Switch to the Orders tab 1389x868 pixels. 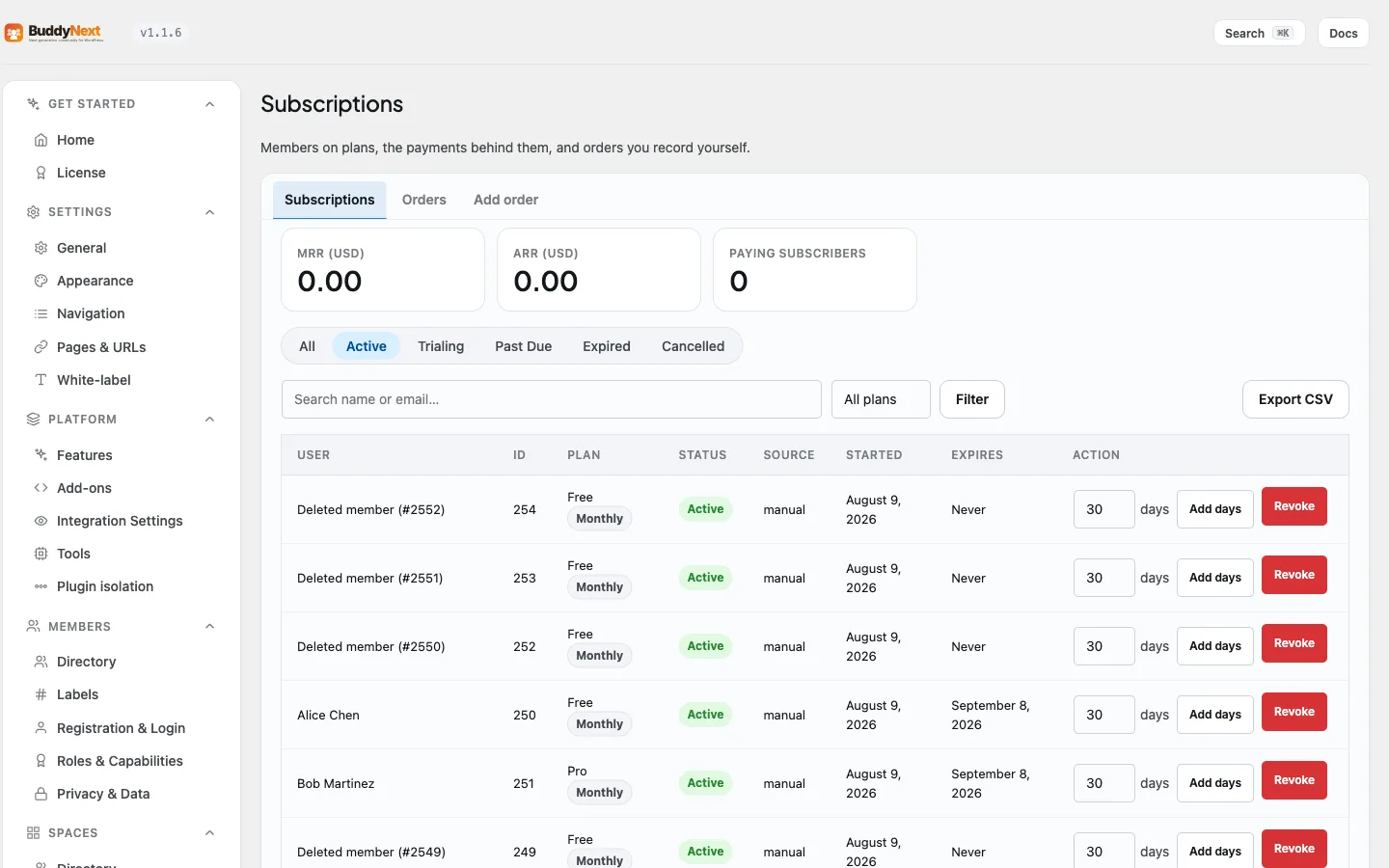[x=424, y=200]
